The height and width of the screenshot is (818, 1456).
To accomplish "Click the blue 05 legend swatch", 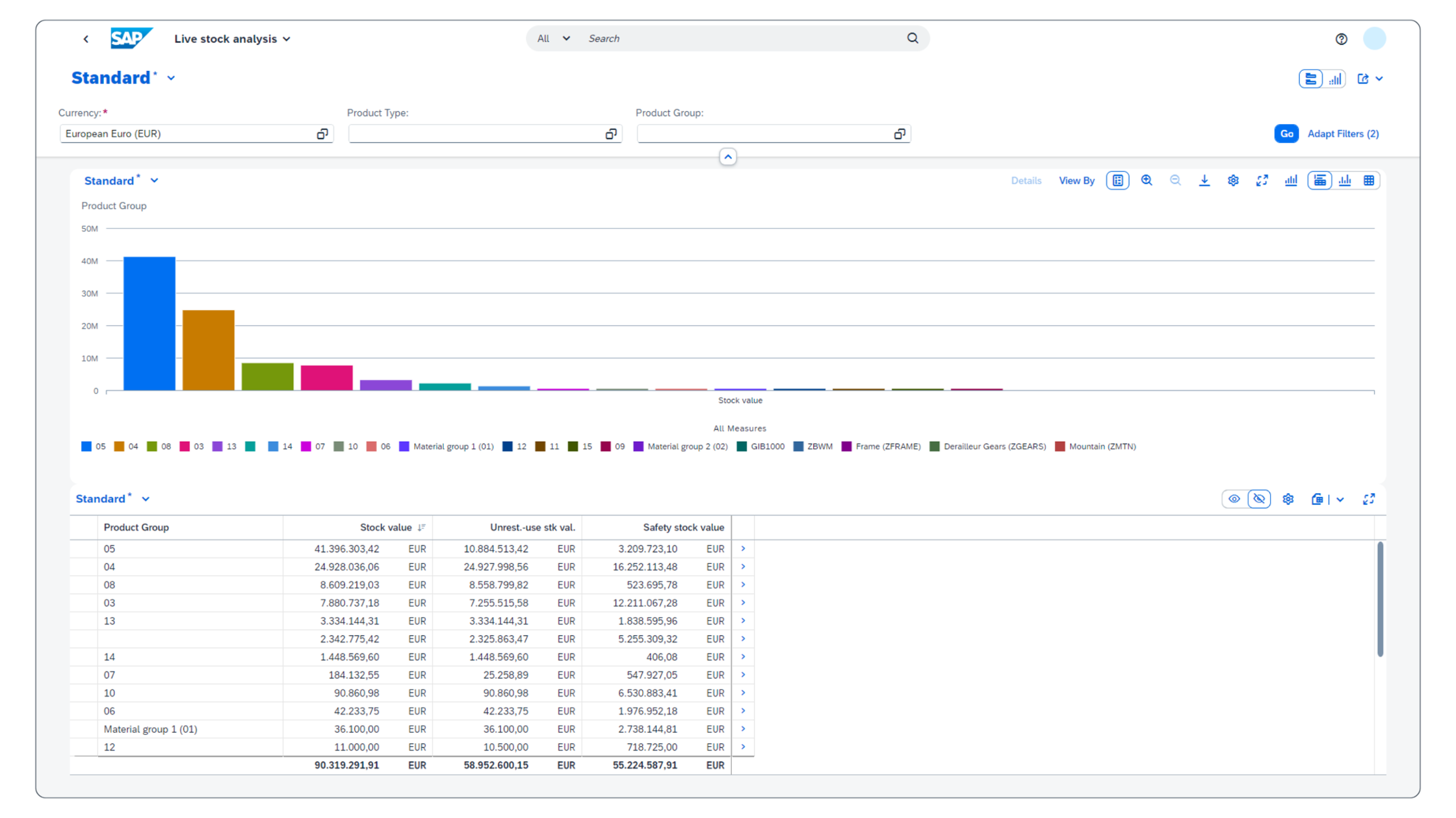I will (x=86, y=446).
